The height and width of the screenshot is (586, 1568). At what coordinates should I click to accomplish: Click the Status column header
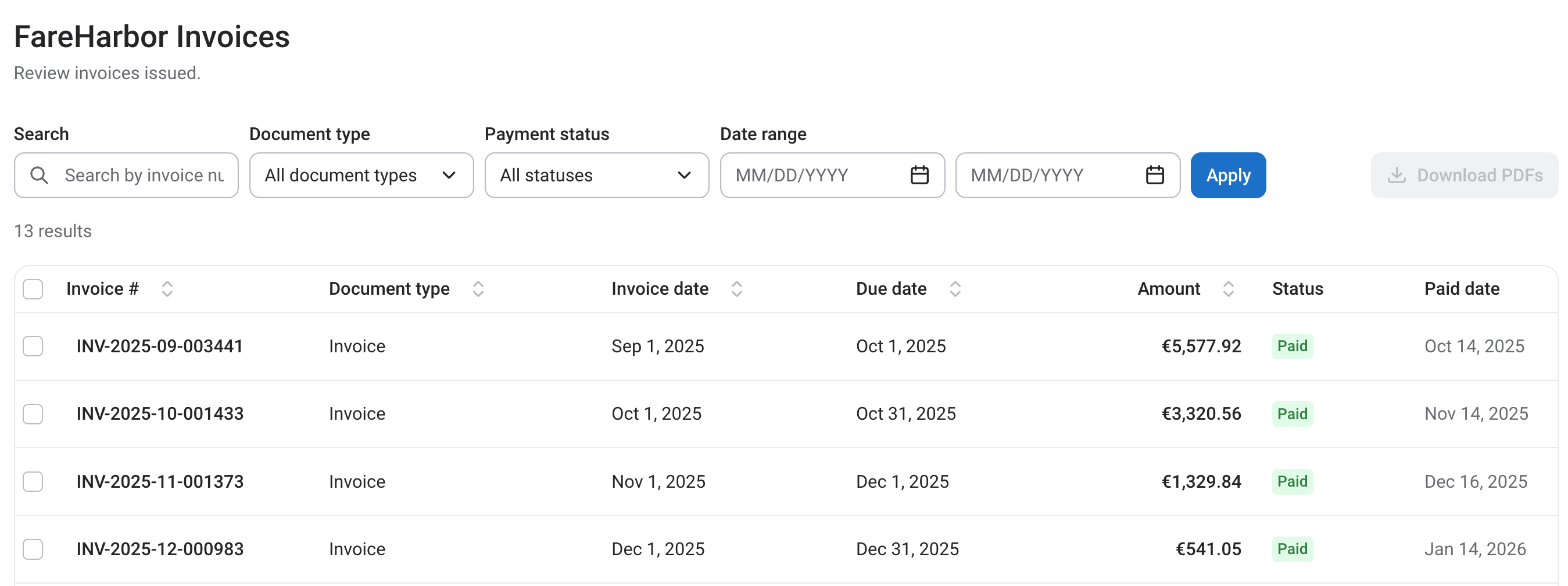click(1298, 289)
